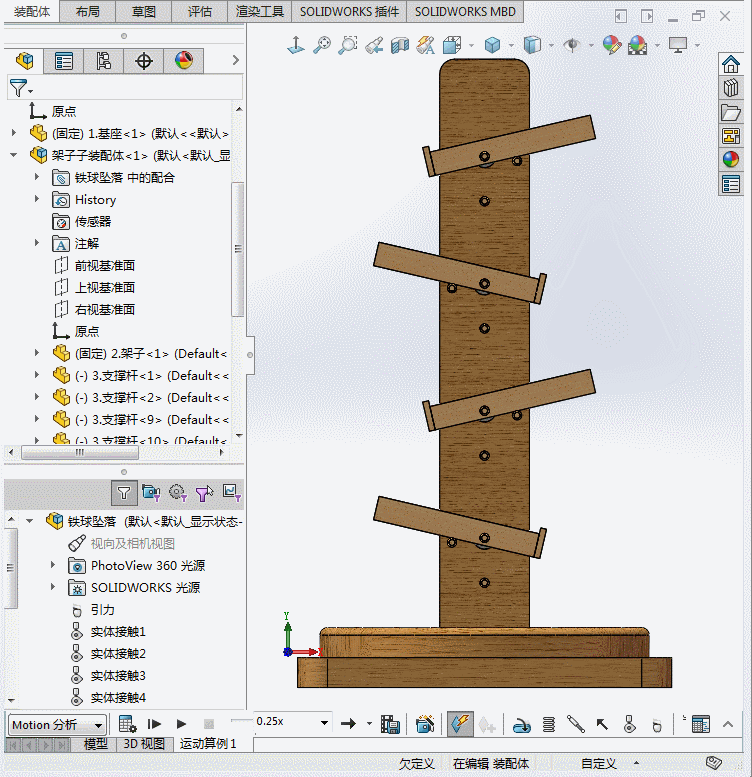
Task: Open the File Explorer folder task pane icon
Action: coord(731,112)
